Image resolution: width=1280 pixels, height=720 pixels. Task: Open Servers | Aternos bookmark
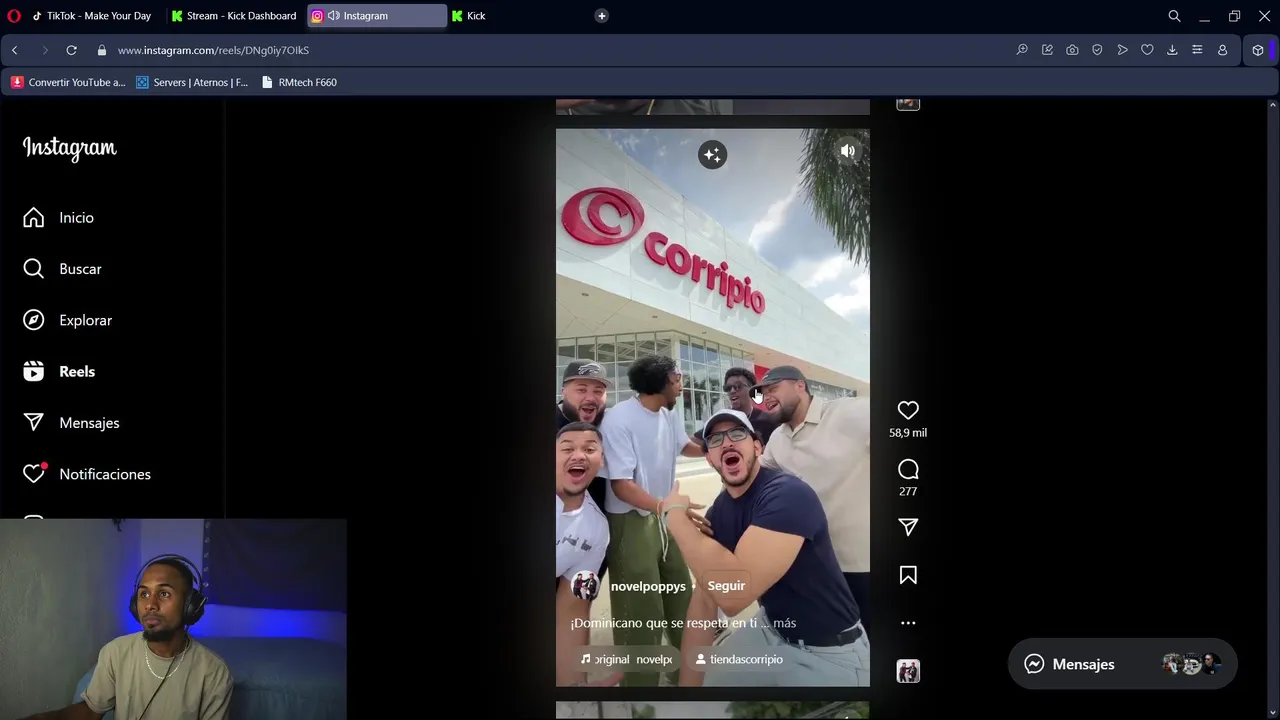click(192, 82)
